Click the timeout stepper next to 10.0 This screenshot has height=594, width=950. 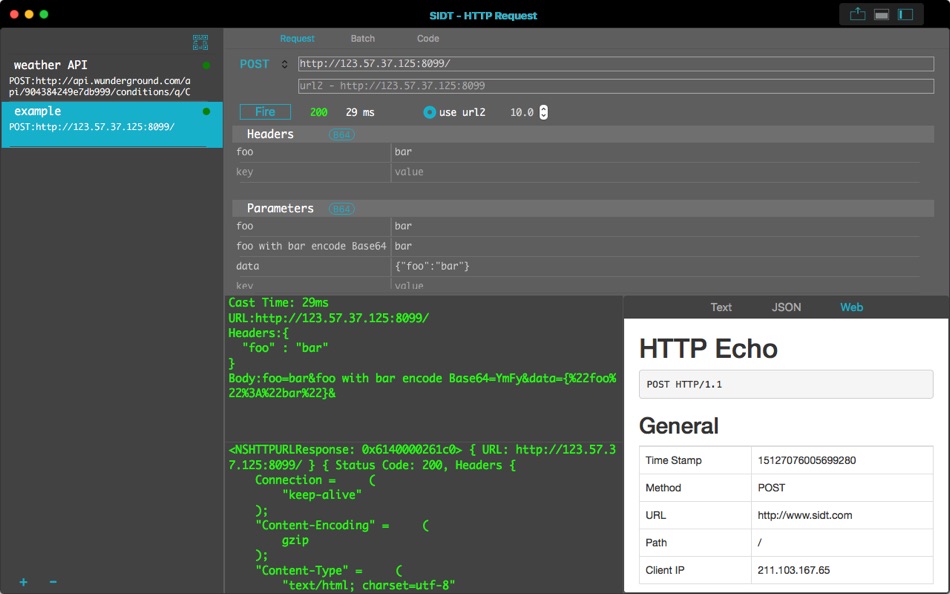(543, 112)
